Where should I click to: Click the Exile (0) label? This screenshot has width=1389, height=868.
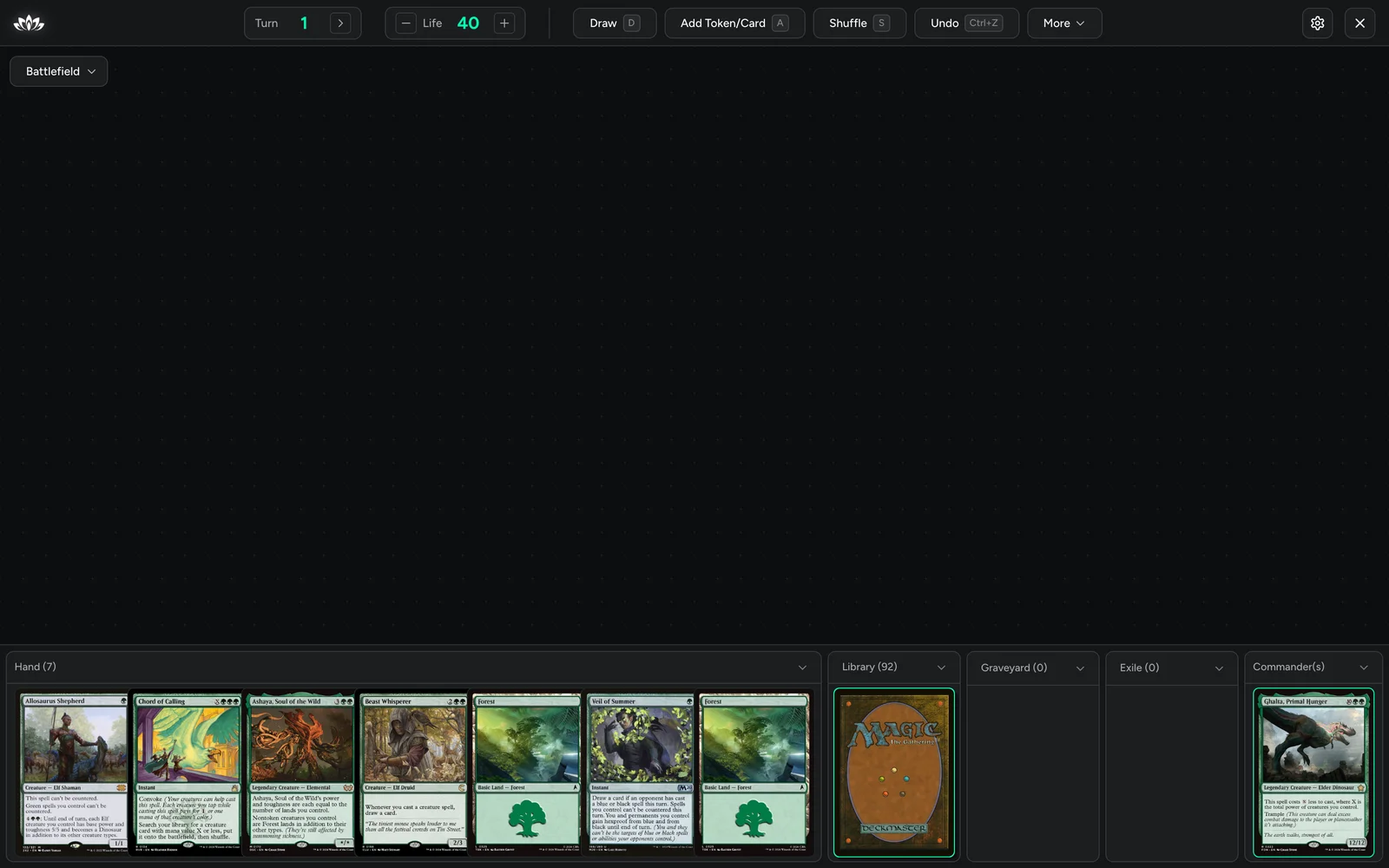point(1139,667)
